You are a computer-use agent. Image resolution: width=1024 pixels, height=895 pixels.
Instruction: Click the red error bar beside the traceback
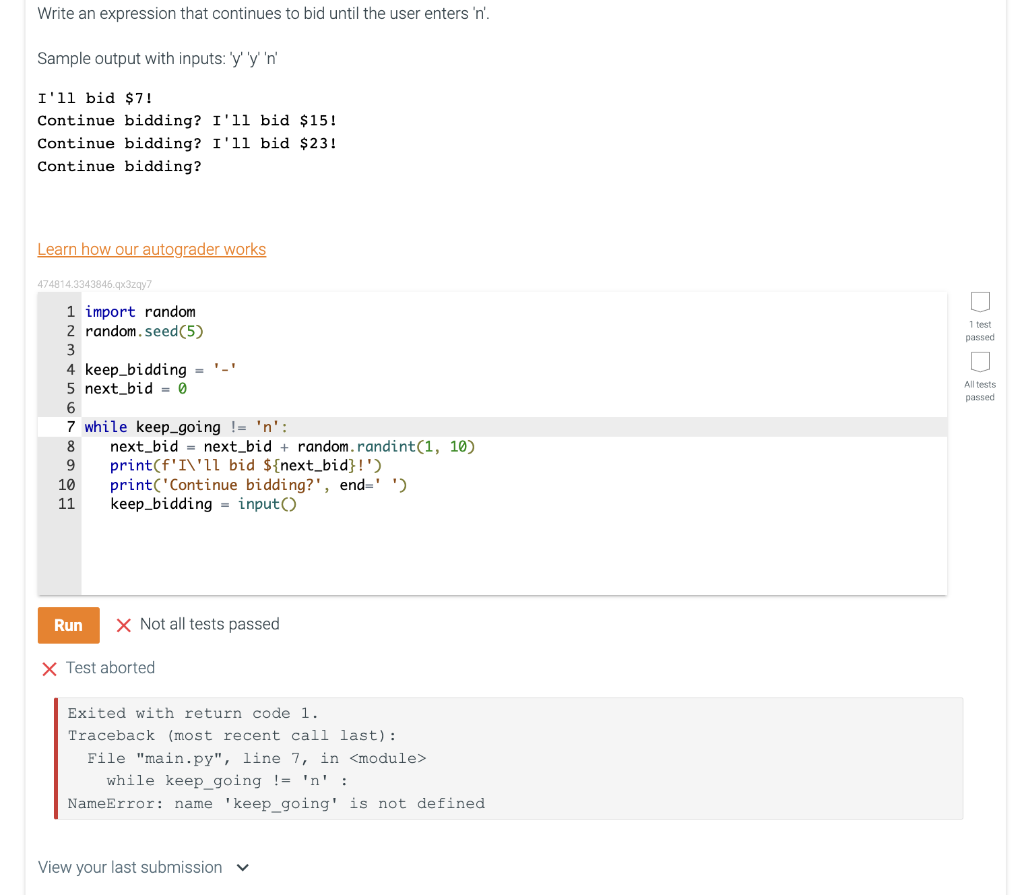click(x=56, y=757)
